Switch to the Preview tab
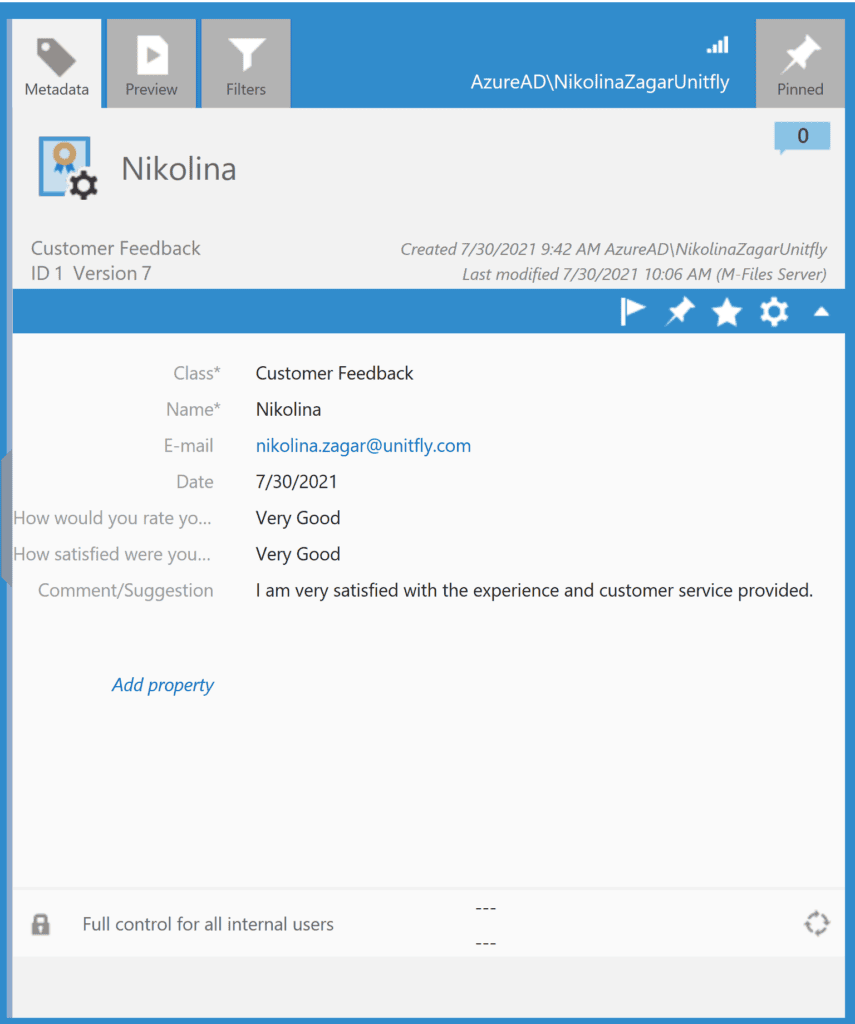The image size is (855, 1024). click(x=152, y=63)
